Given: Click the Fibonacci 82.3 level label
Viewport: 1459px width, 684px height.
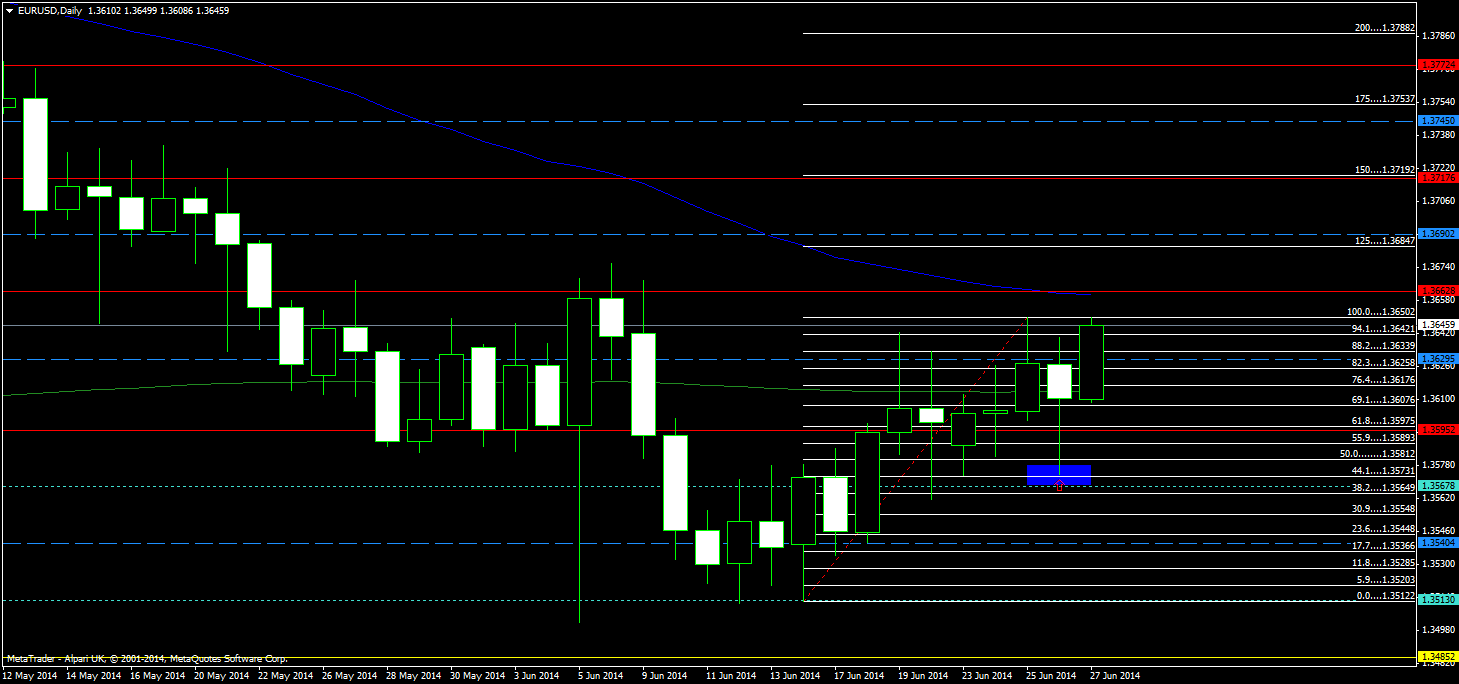Looking at the screenshot, I should coord(1383,362).
